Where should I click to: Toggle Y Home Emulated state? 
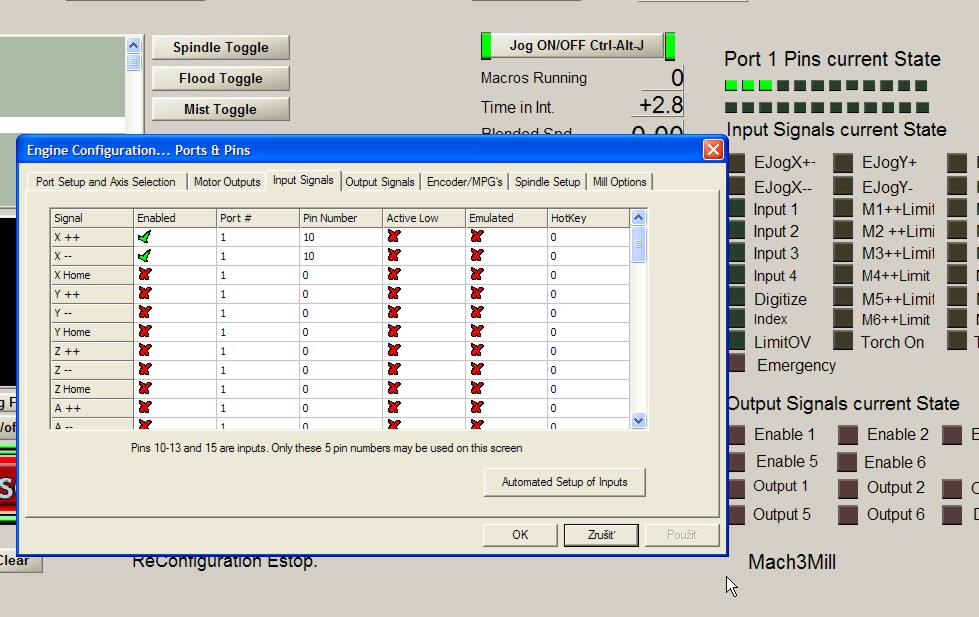[477, 332]
